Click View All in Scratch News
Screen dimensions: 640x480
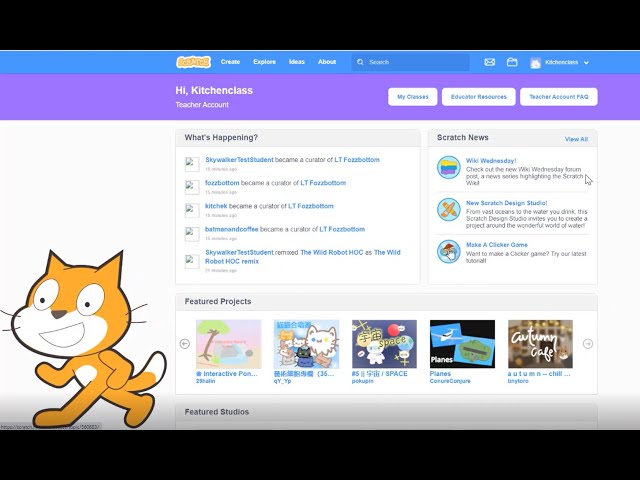click(576, 139)
